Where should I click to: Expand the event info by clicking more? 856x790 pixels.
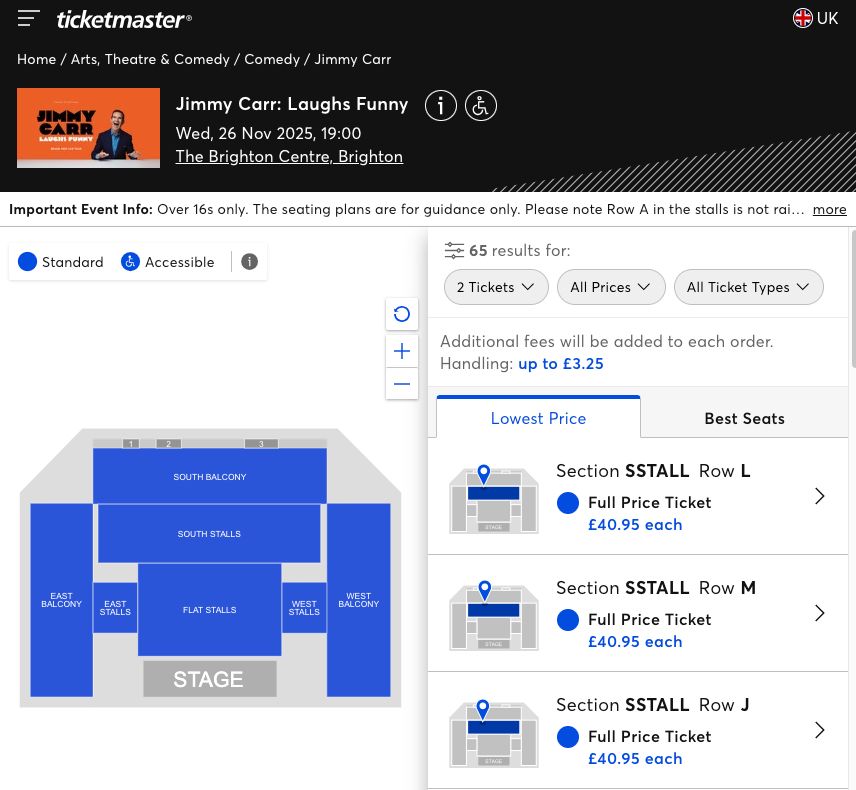[829, 209]
